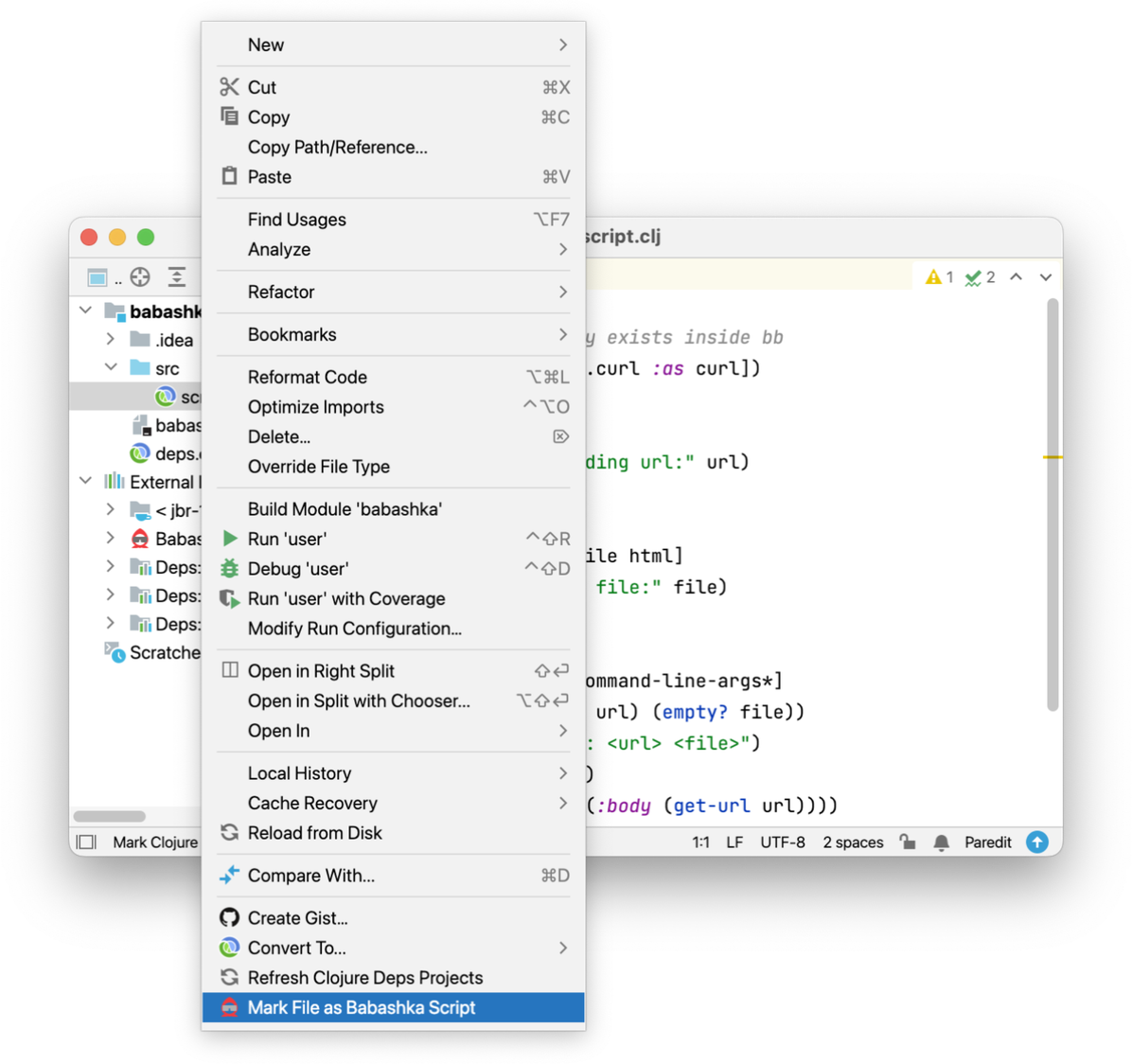This screenshot has width=1132, height=1064.
Task: Click the Open in Right Split icon
Action: pyautogui.click(x=230, y=670)
